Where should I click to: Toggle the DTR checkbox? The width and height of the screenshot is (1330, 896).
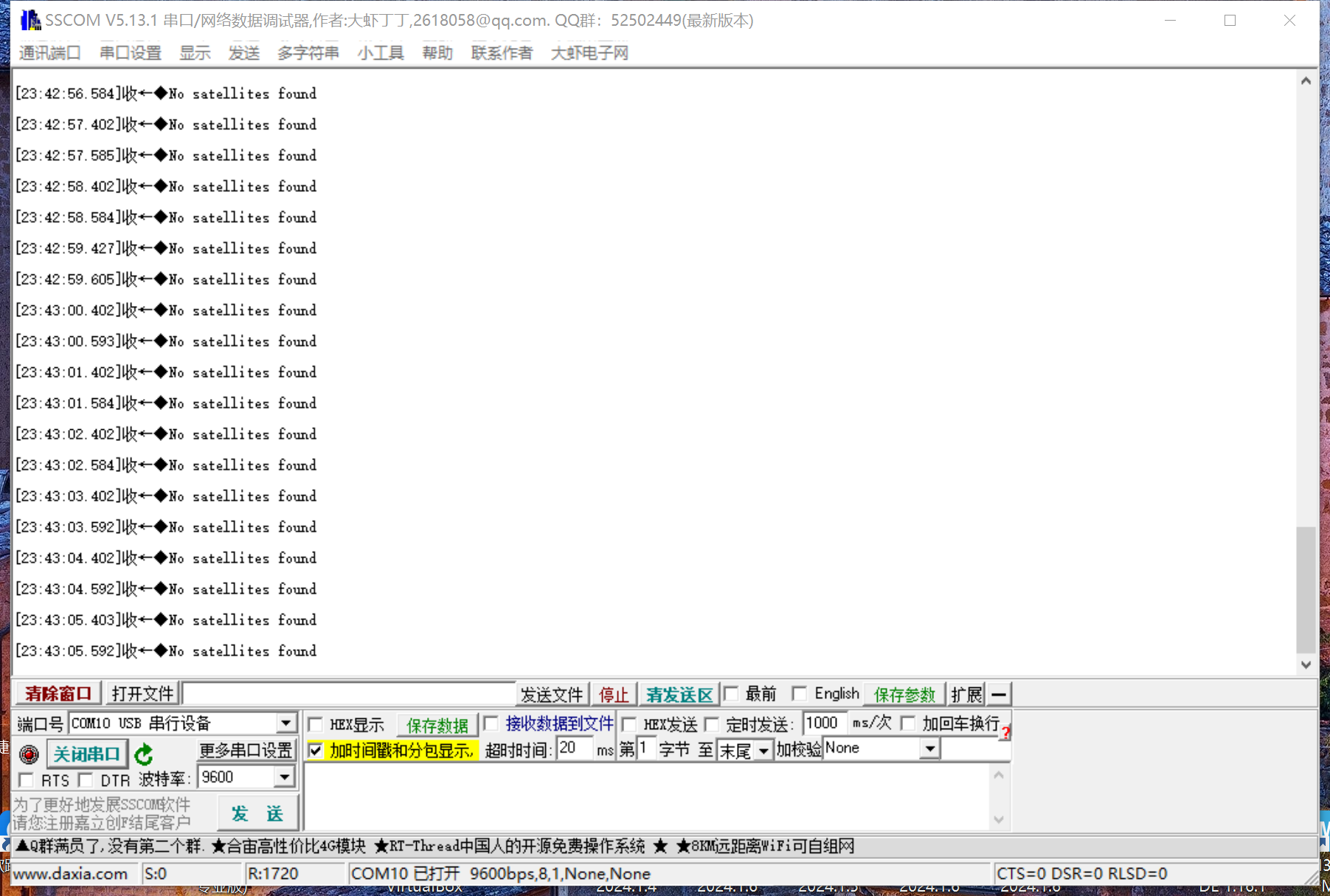point(86,780)
